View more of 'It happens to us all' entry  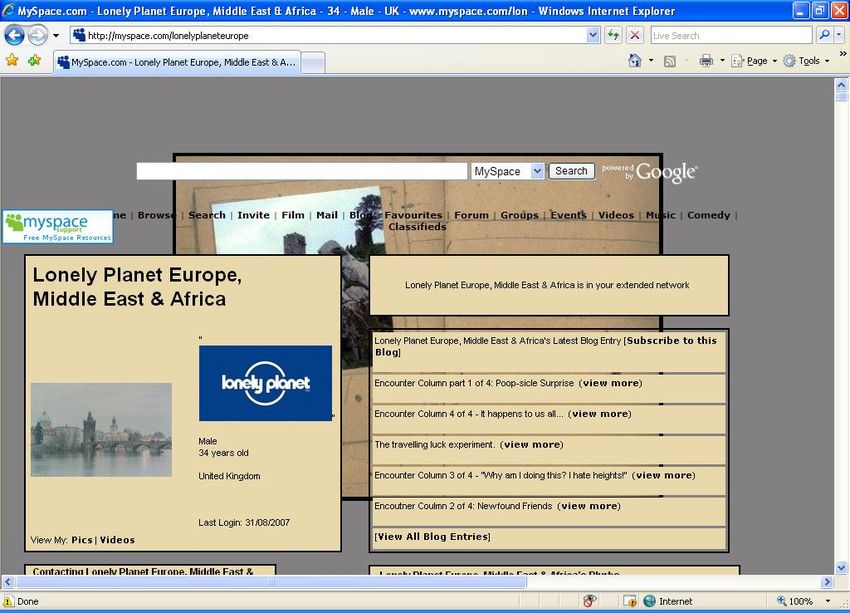point(600,414)
